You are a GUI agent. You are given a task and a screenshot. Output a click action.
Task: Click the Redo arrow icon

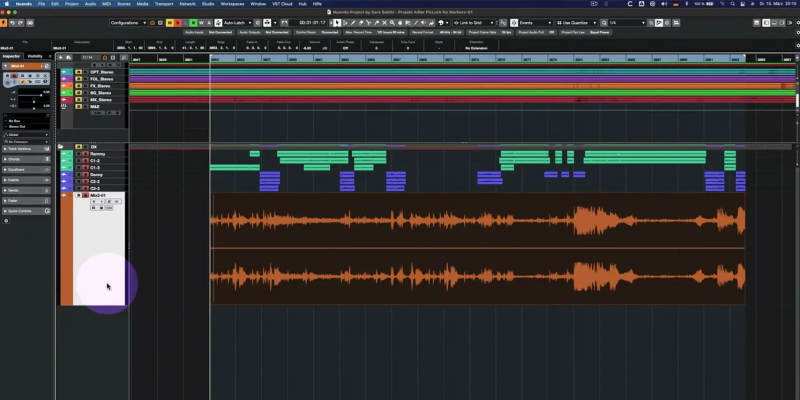tap(20, 22)
